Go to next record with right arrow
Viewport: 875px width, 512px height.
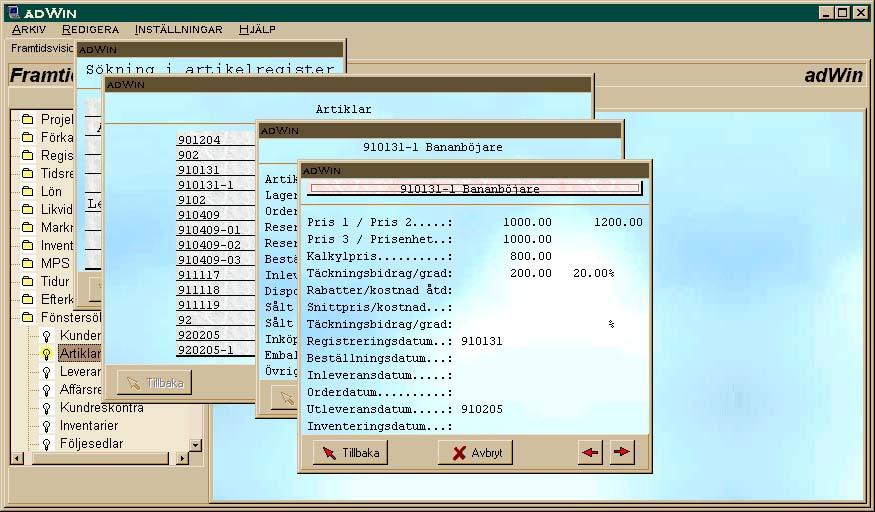622,452
